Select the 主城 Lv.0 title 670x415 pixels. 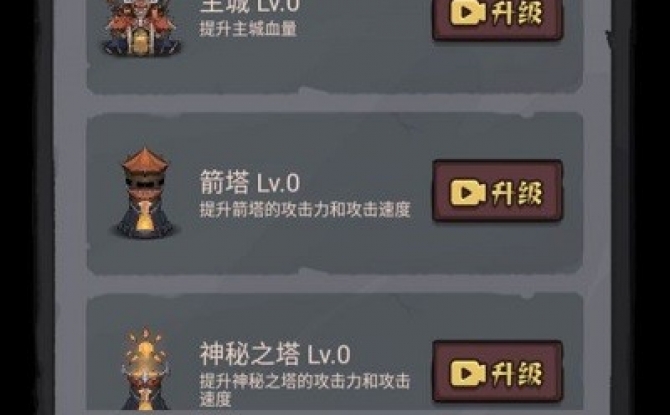pos(250,6)
